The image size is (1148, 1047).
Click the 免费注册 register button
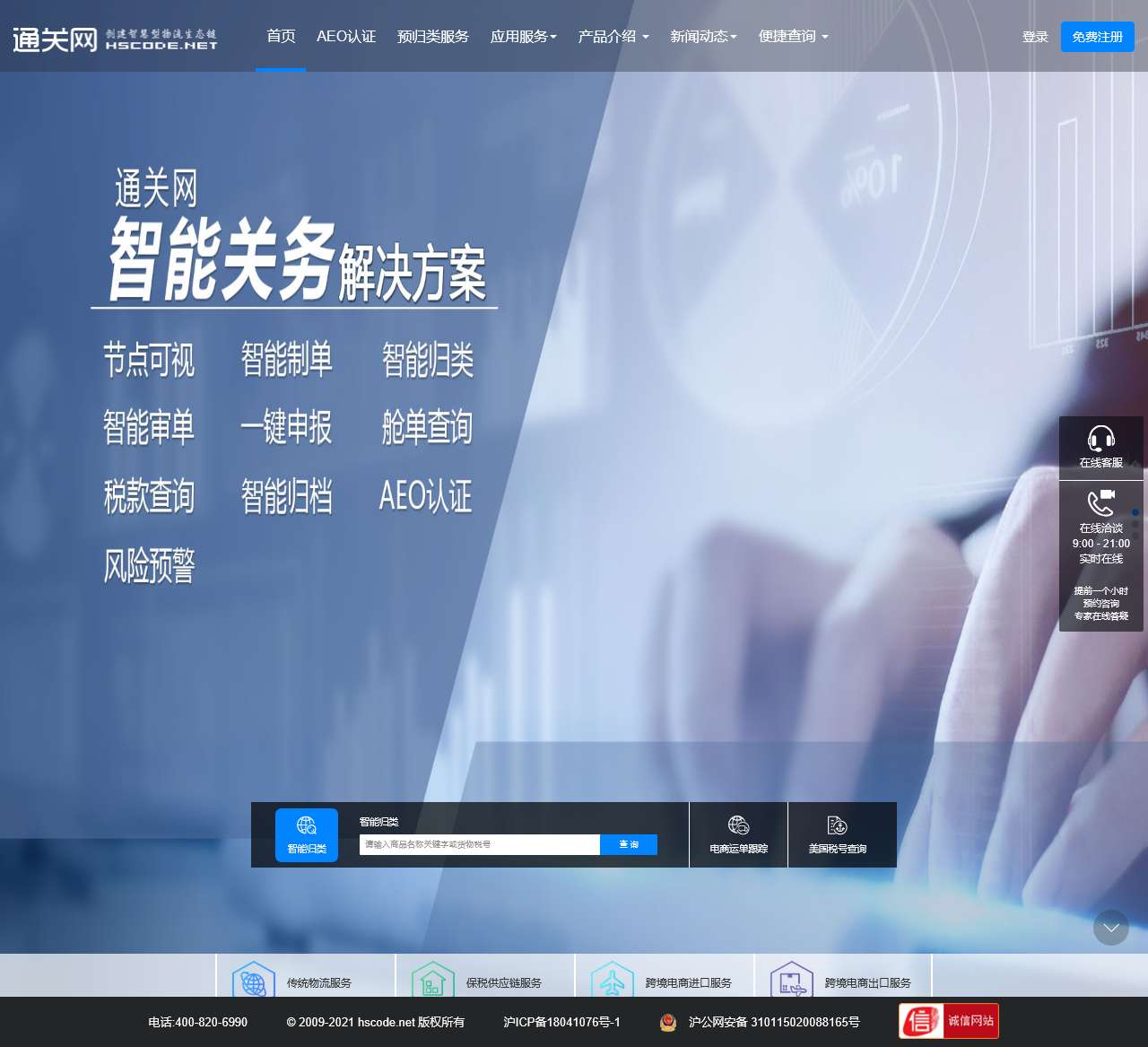tap(1098, 37)
